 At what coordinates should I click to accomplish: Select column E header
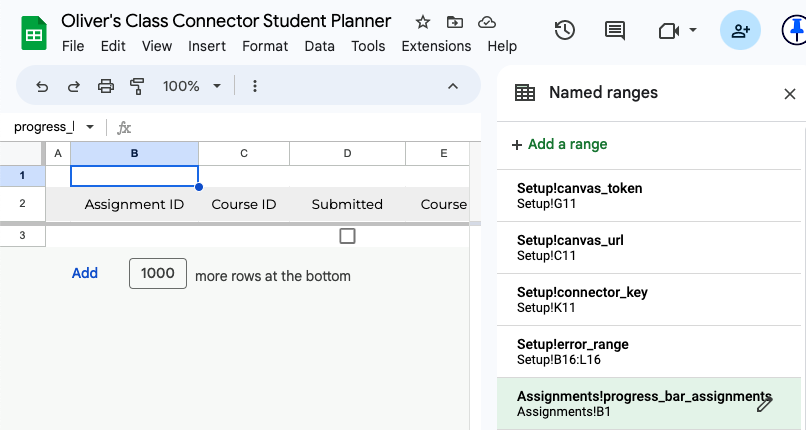(437, 154)
